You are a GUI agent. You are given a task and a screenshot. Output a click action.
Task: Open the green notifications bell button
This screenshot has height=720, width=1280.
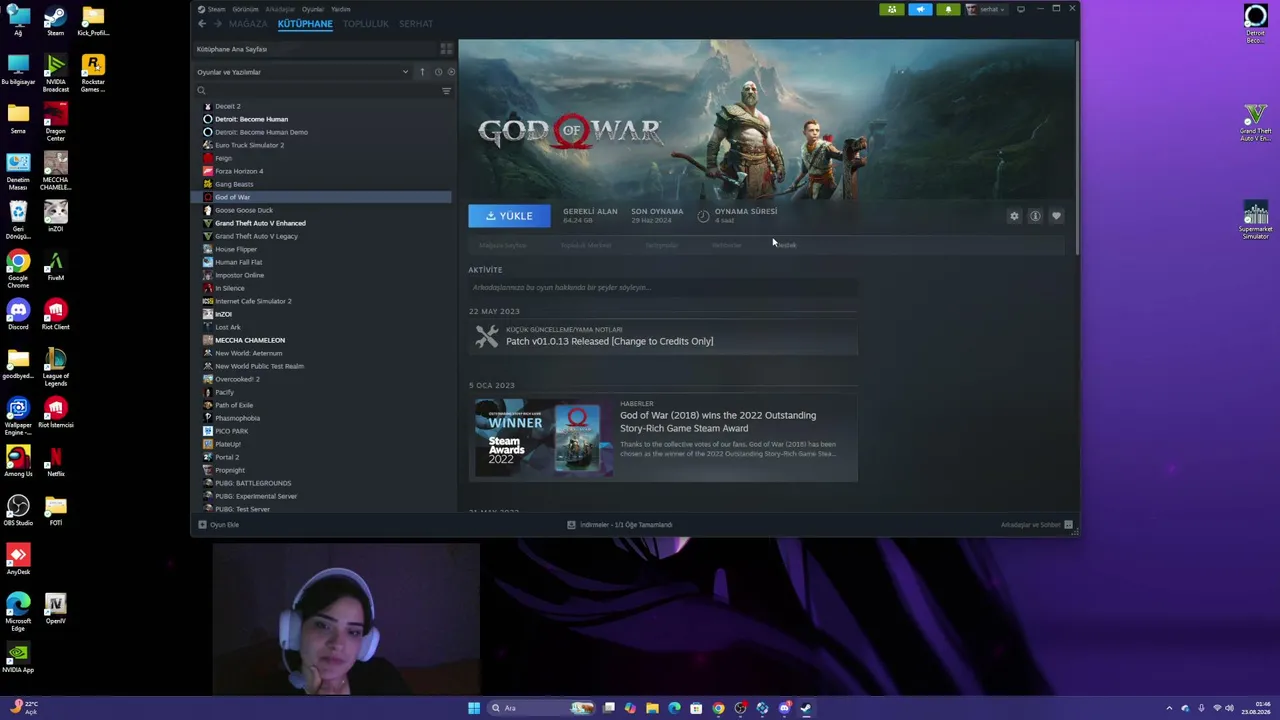tap(948, 9)
